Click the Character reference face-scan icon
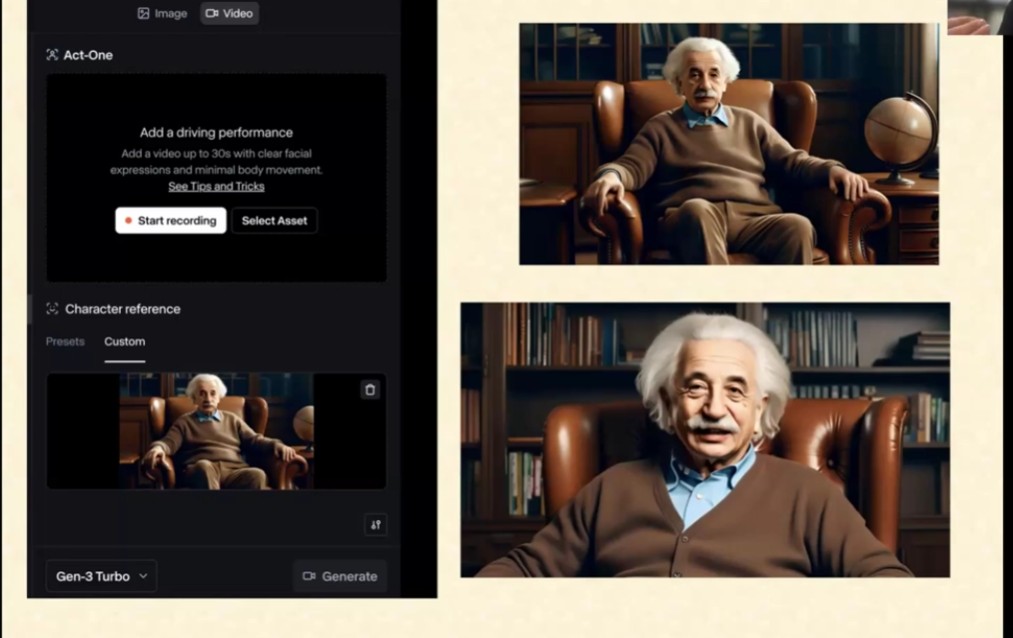The image size is (1013, 638). pyautogui.click(x=52, y=309)
